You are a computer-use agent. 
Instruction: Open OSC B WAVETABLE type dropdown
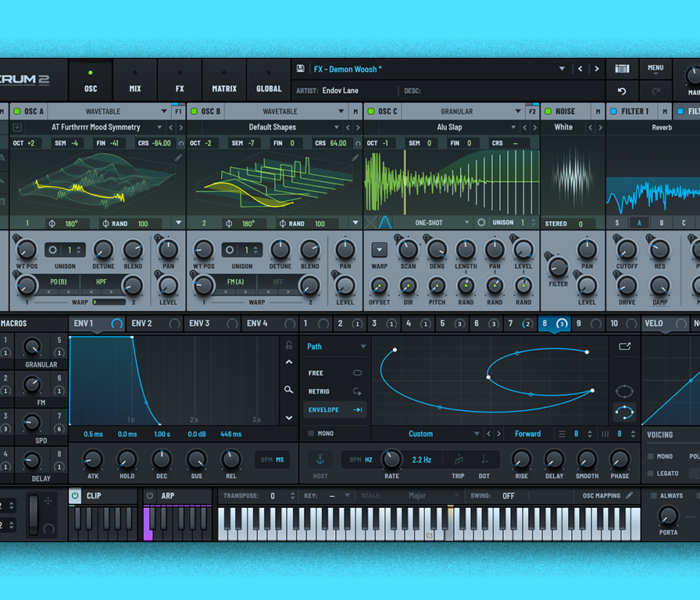click(285, 111)
